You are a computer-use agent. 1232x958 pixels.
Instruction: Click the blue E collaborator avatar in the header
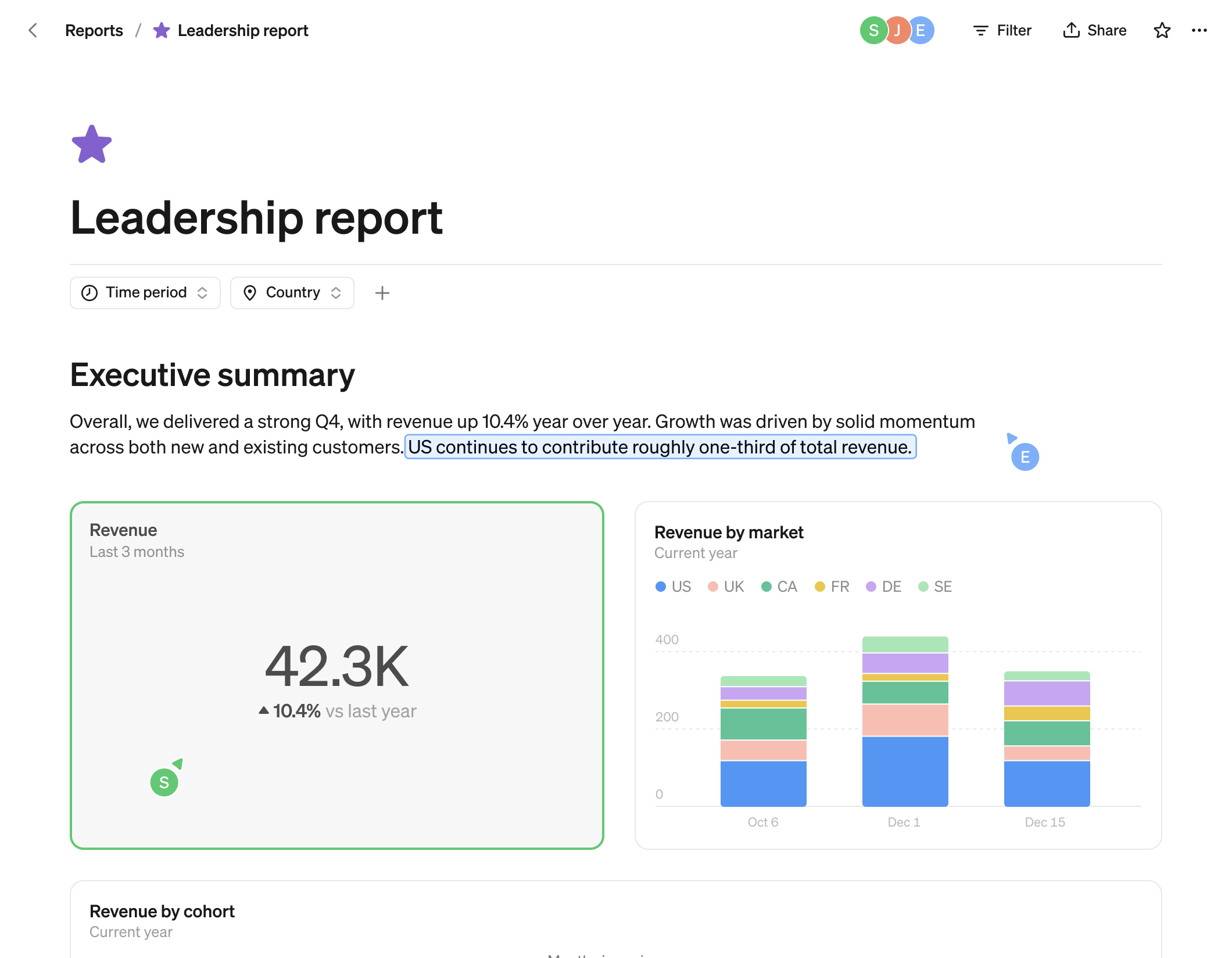(922, 30)
